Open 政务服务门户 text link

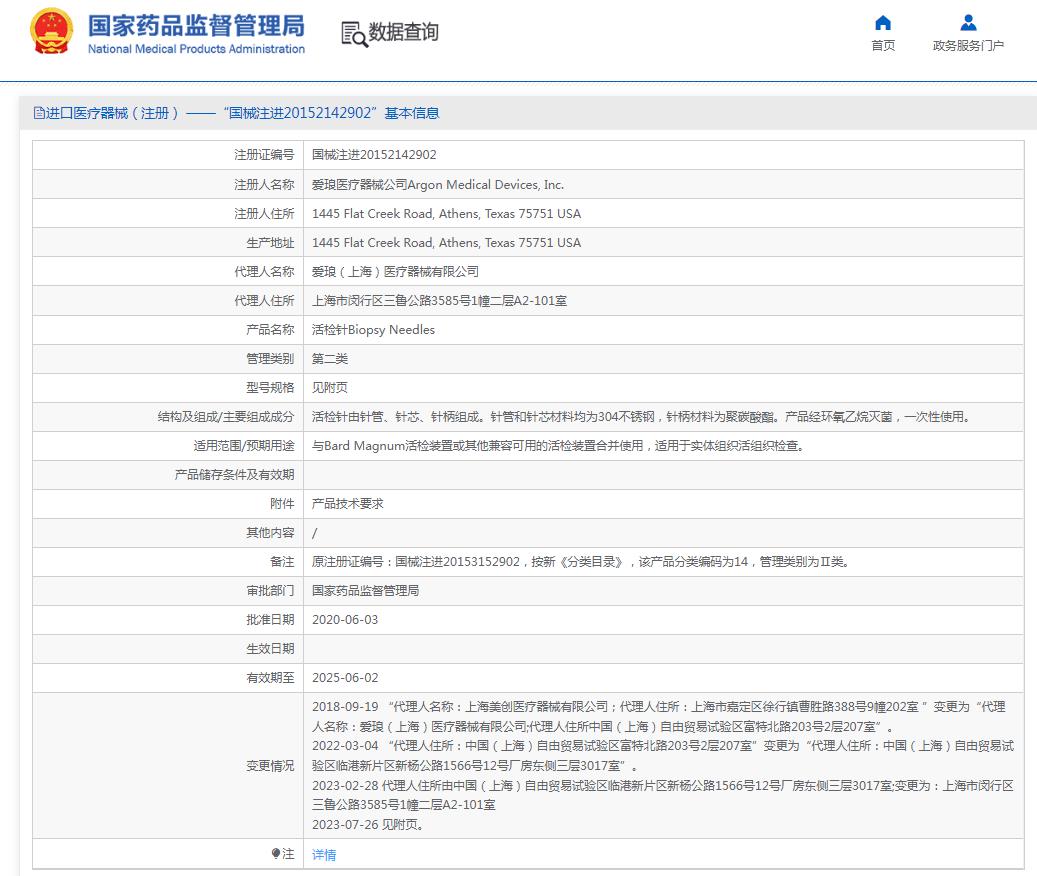[x=968, y=46]
